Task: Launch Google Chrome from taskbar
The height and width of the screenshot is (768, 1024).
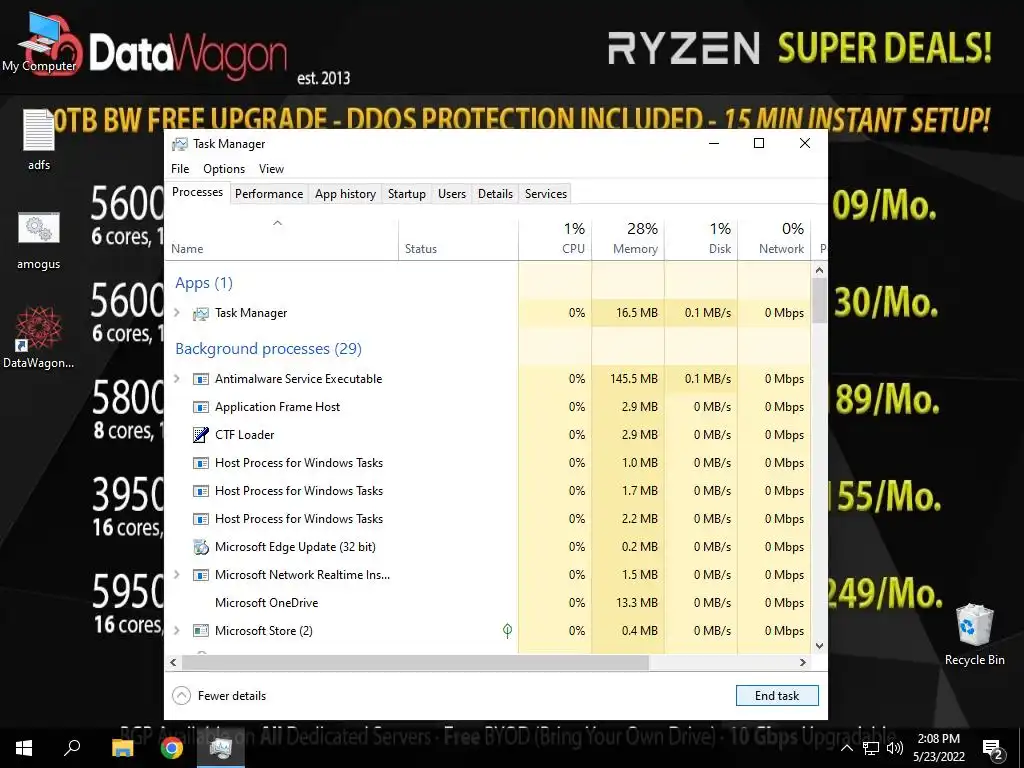Action: (x=172, y=748)
